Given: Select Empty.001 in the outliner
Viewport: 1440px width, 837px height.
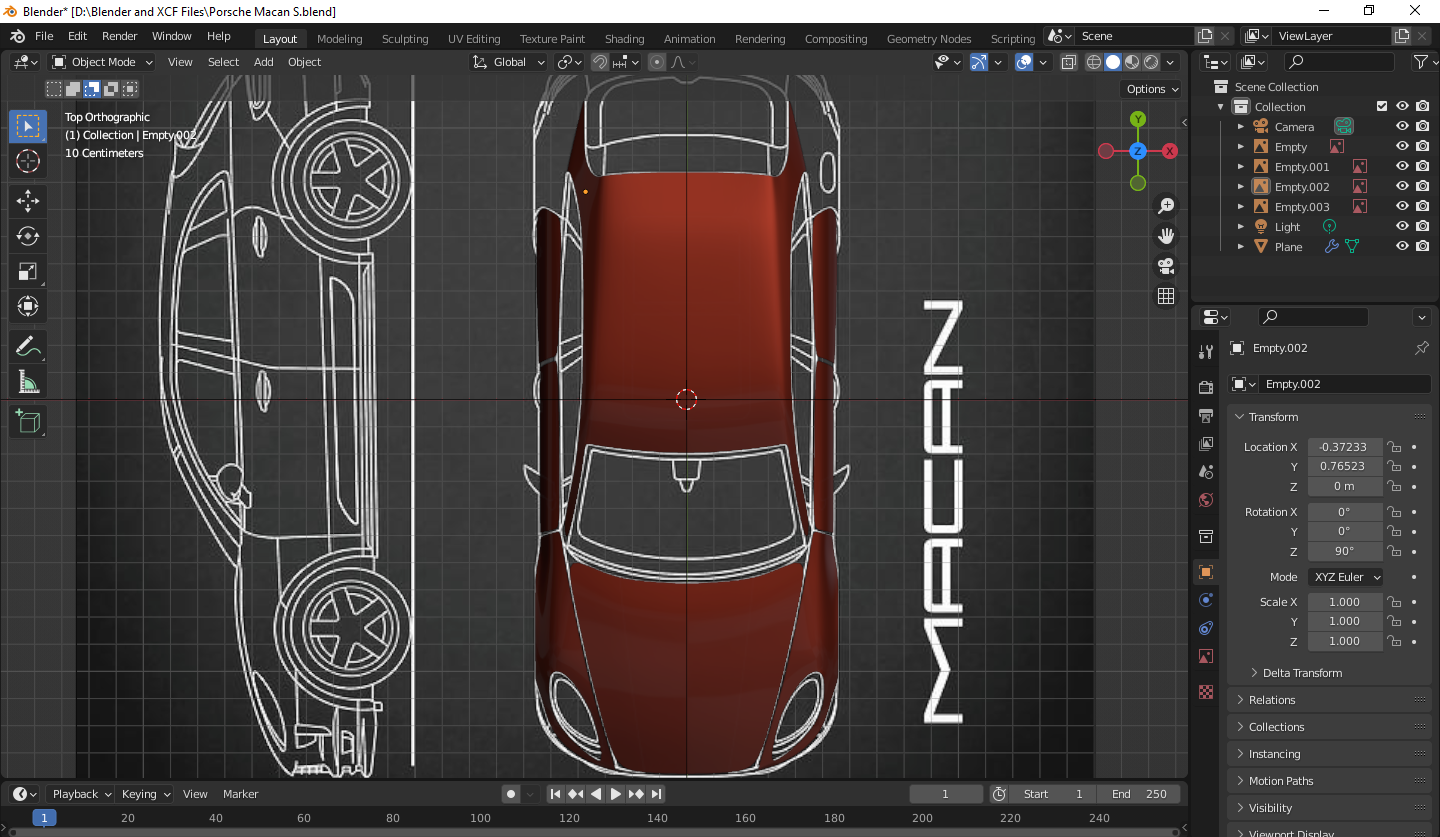Looking at the screenshot, I should point(1302,167).
